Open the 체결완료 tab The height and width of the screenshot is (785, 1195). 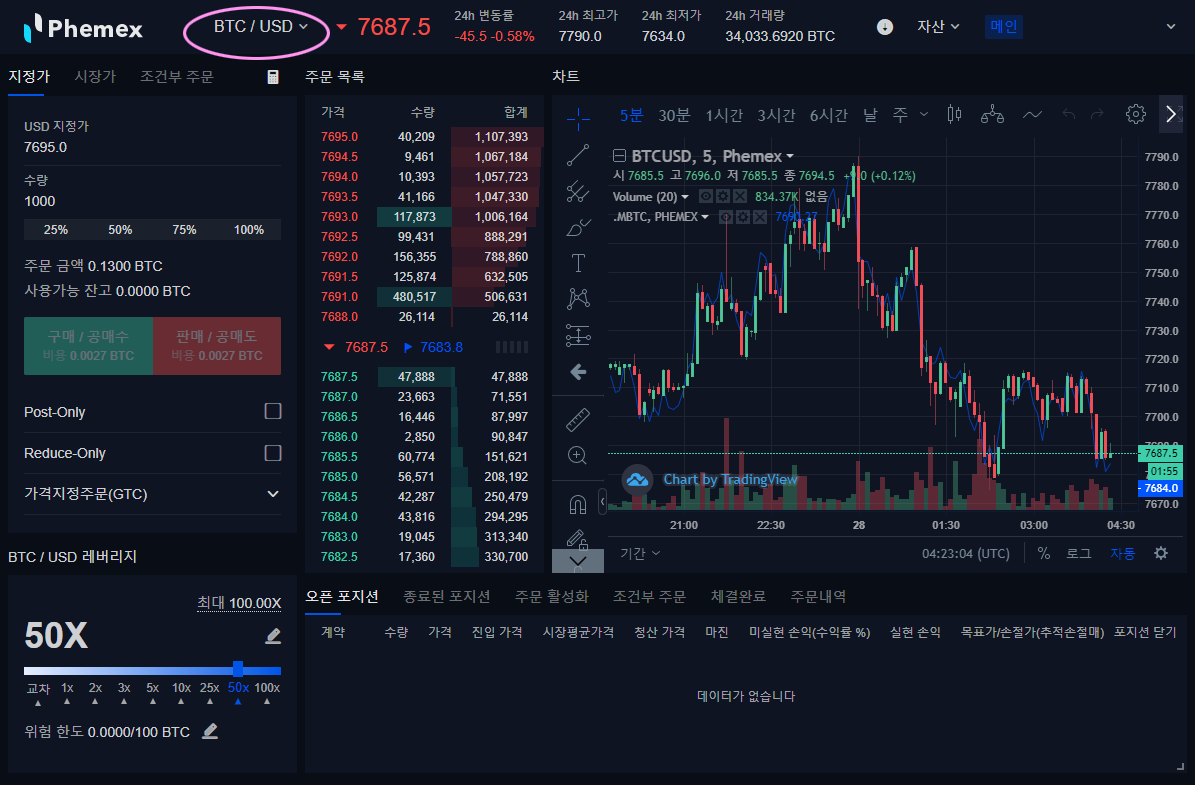pos(738,596)
